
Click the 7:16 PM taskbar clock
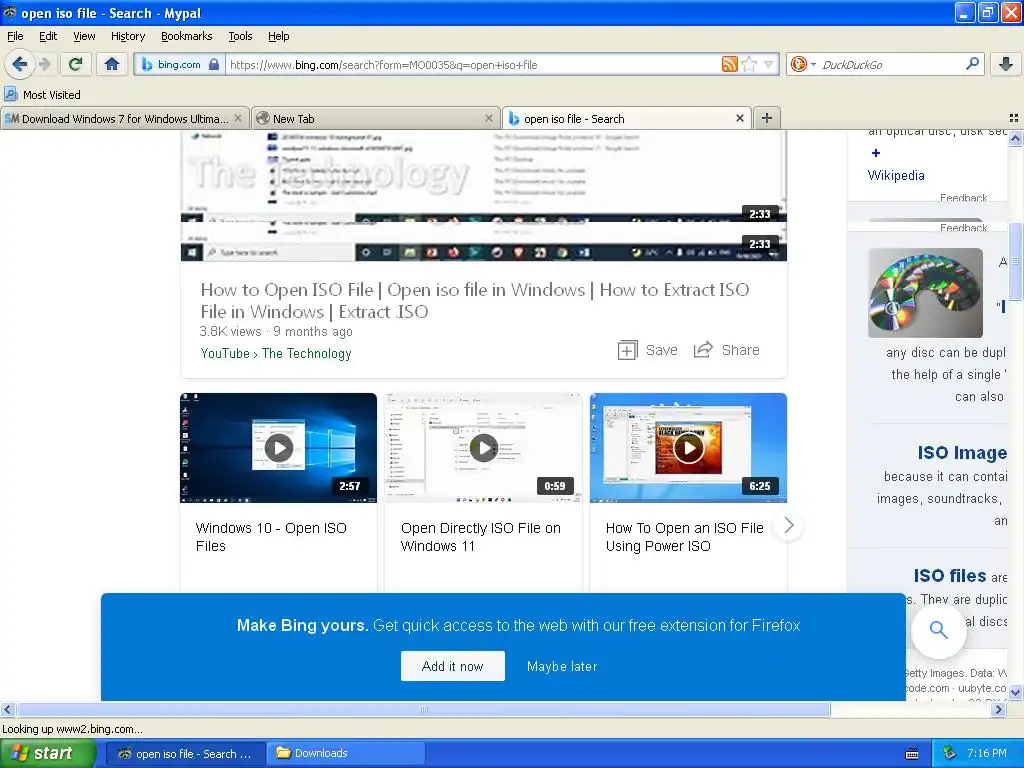pyautogui.click(x=987, y=753)
